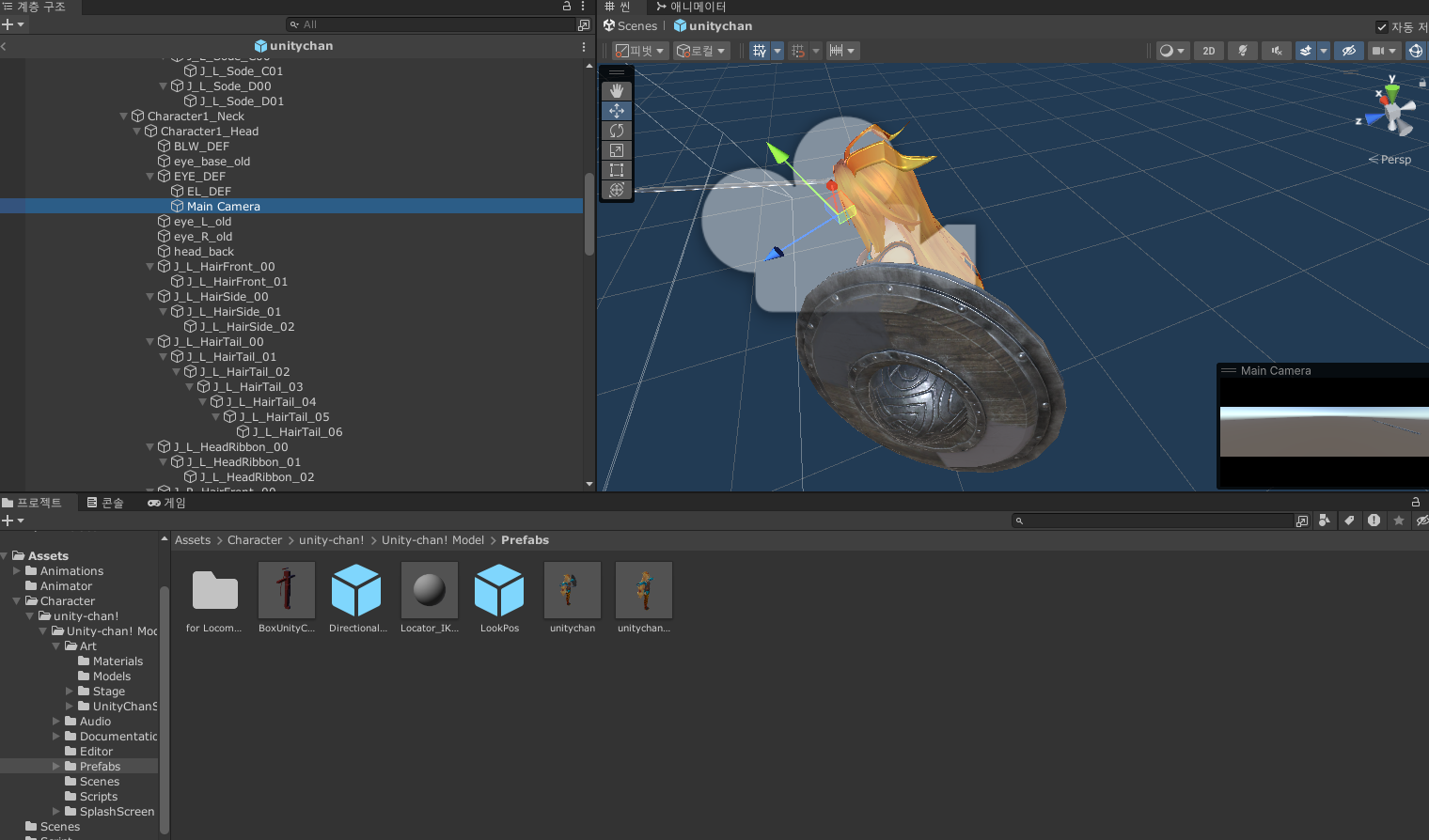Toggle grid snapping icon
The width and height of the screenshot is (1429, 840).
[x=798, y=51]
